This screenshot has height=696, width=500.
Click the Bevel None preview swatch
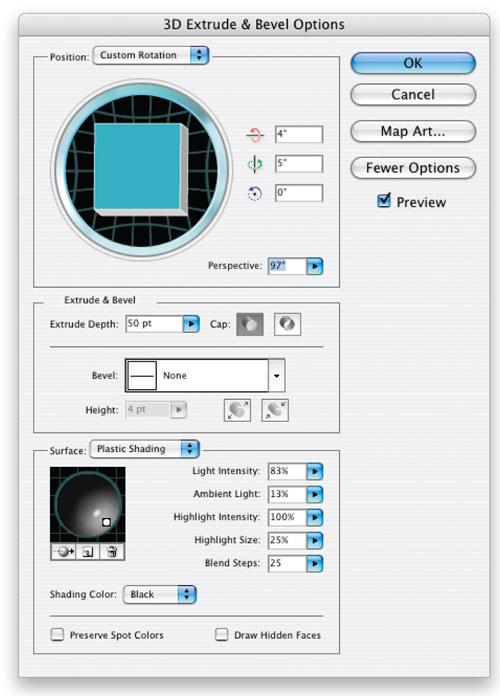pyautogui.click(x=142, y=376)
